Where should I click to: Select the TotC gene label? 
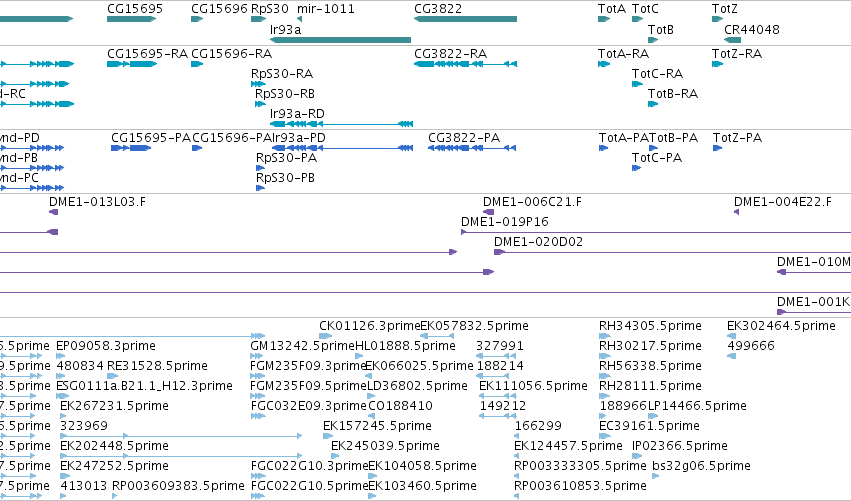pyautogui.click(x=645, y=9)
